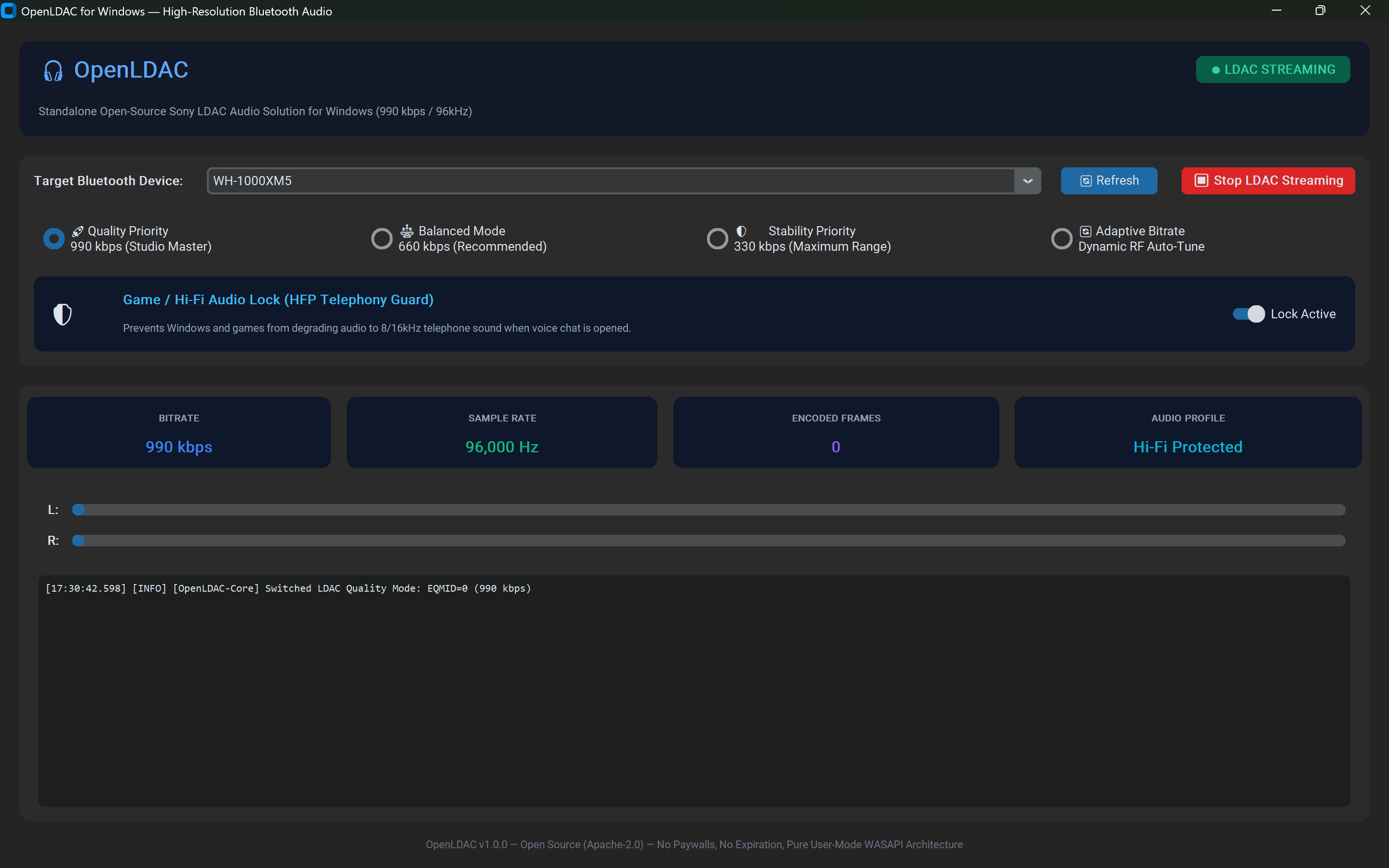Click the half-shield icon beside Stability Priority
The width and height of the screenshot is (1389, 868).
pyautogui.click(x=742, y=231)
